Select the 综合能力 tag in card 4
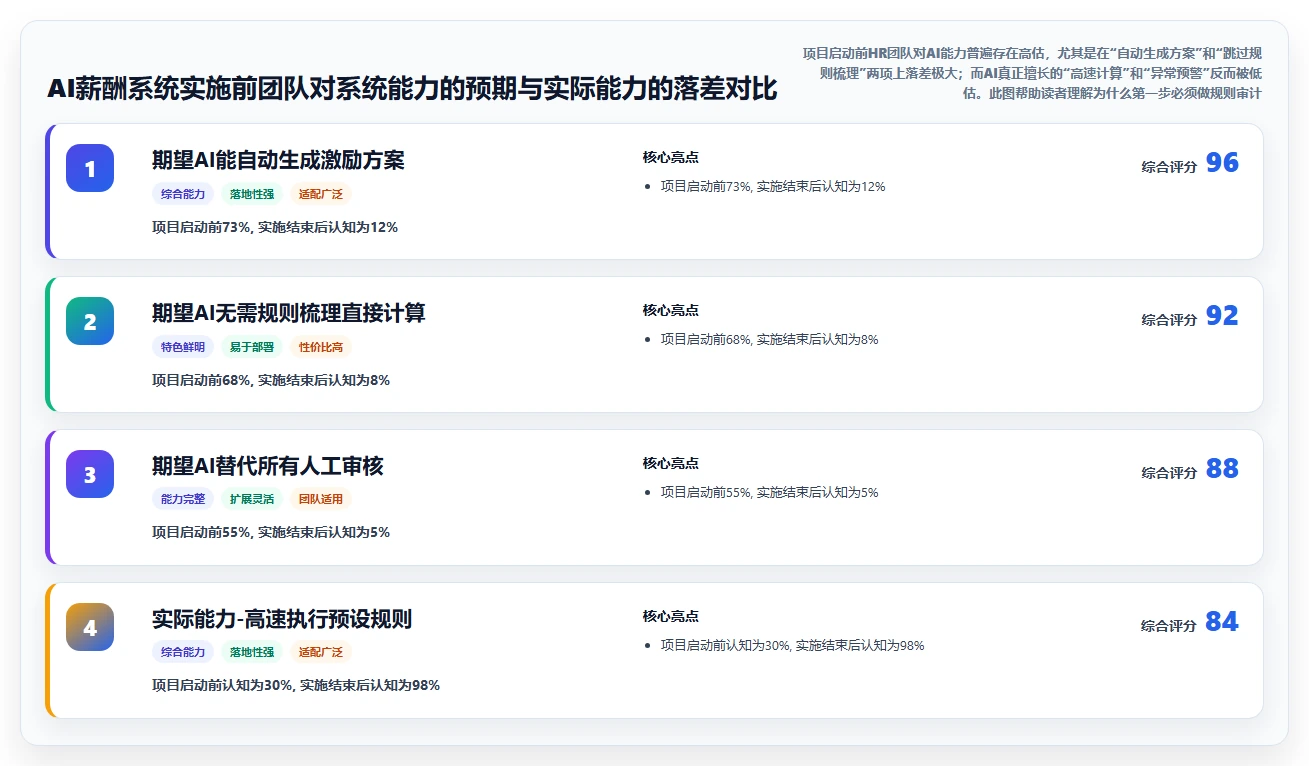The height and width of the screenshot is (766, 1309). pos(183,652)
